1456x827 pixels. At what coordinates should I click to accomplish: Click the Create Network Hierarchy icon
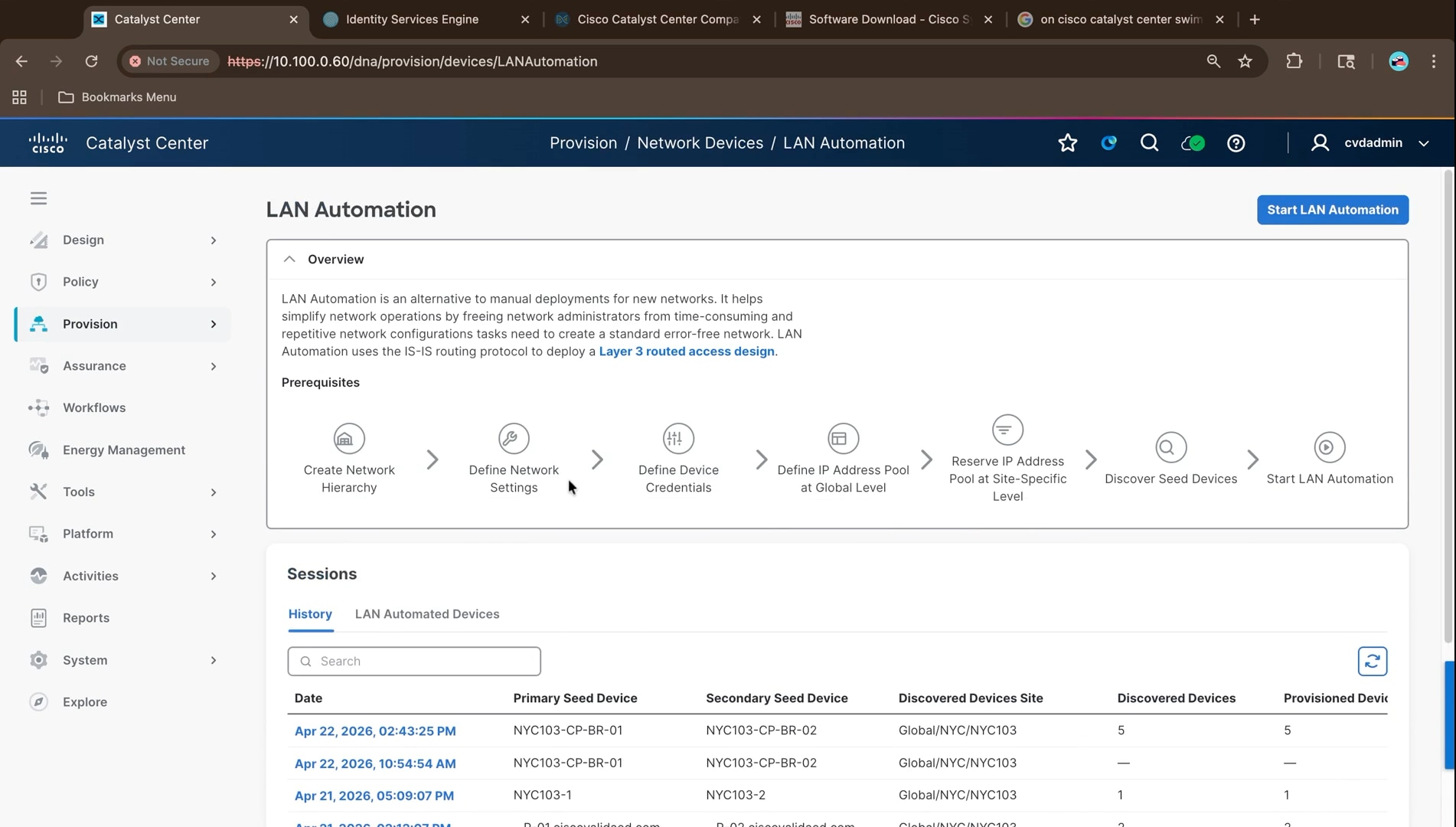click(x=349, y=439)
